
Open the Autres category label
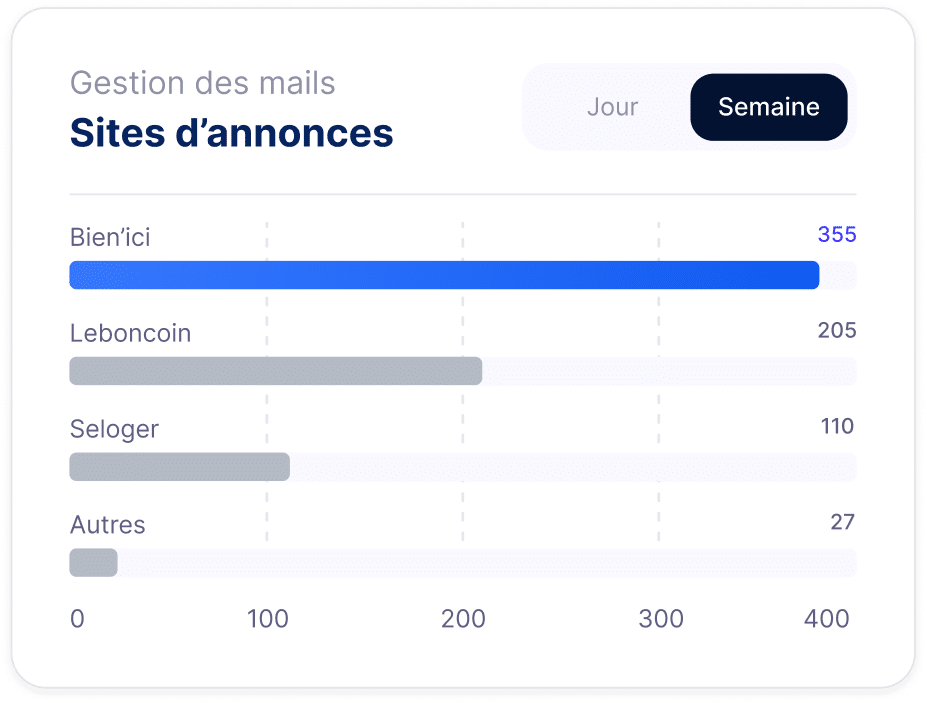coord(107,525)
